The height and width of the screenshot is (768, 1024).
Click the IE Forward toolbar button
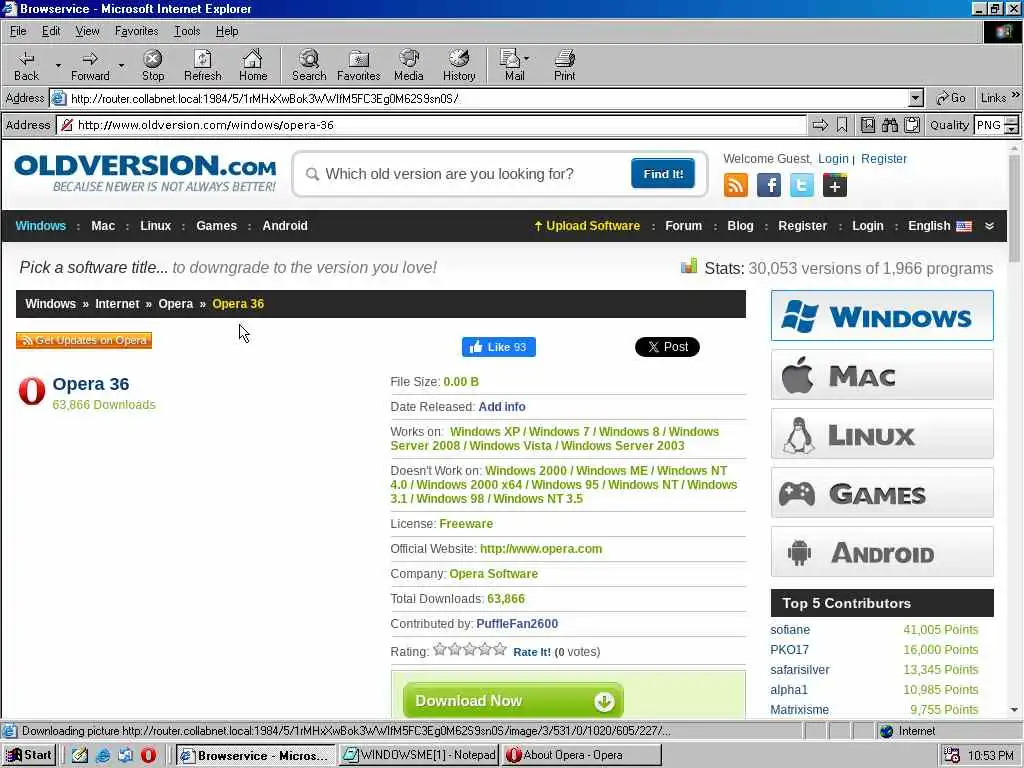pyautogui.click(x=90, y=65)
